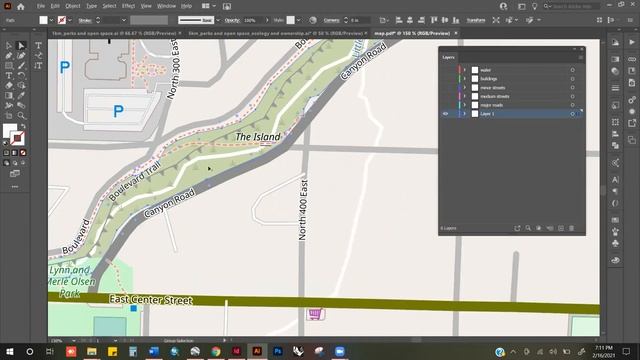This screenshot has width=640, height=360.
Task: Expand the buildings layer contents
Action: tap(464, 79)
